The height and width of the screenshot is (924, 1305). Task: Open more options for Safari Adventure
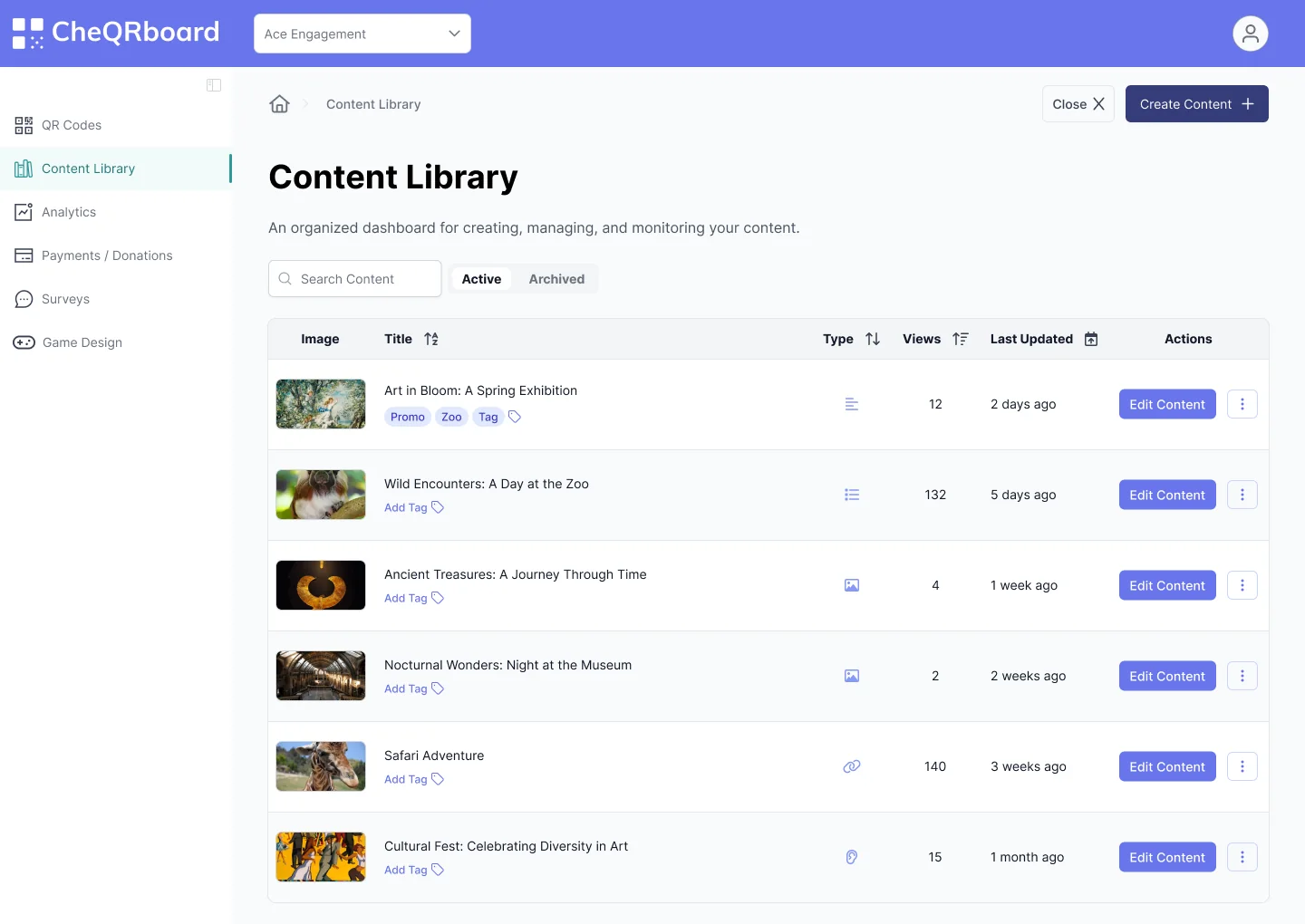click(x=1242, y=766)
